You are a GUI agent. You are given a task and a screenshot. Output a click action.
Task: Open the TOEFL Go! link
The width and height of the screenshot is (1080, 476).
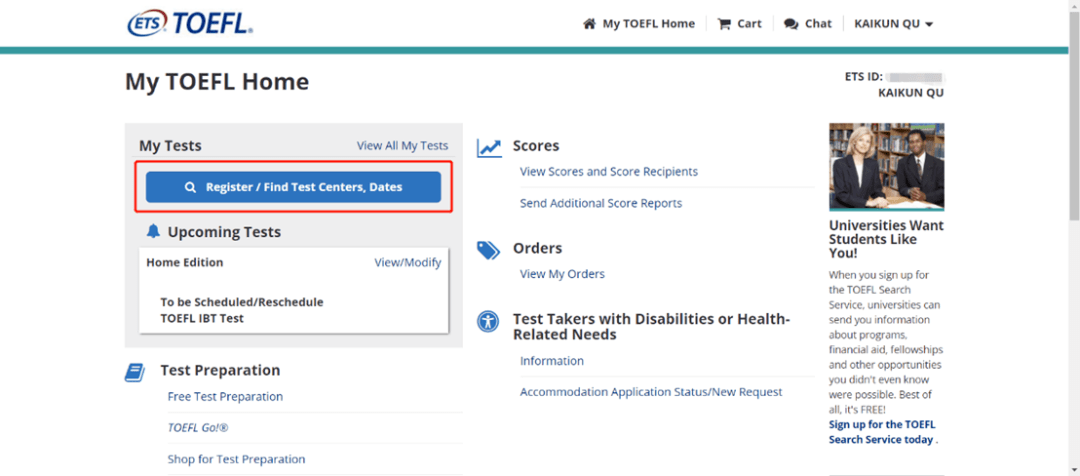point(198,428)
